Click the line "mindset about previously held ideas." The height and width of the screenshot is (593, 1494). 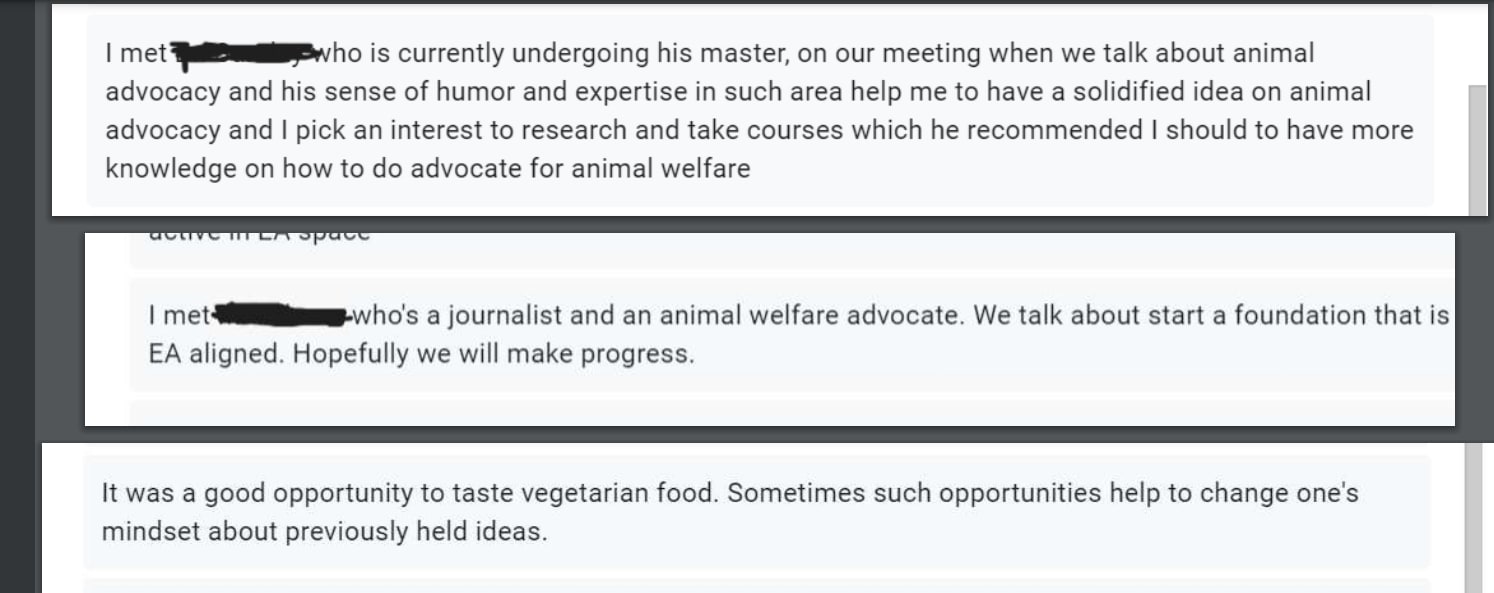pyautogui.click(x=325, y=531)
